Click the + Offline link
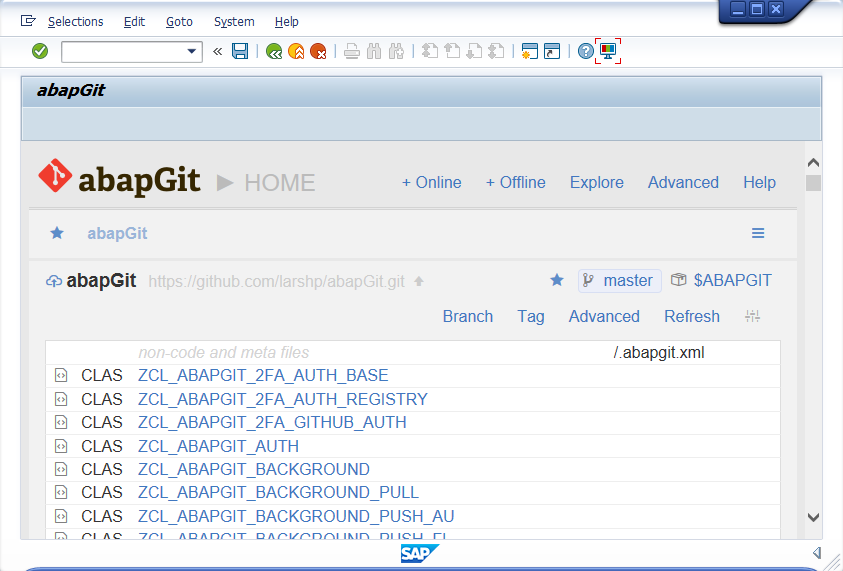Screen dimensions: 843x571 516,182
